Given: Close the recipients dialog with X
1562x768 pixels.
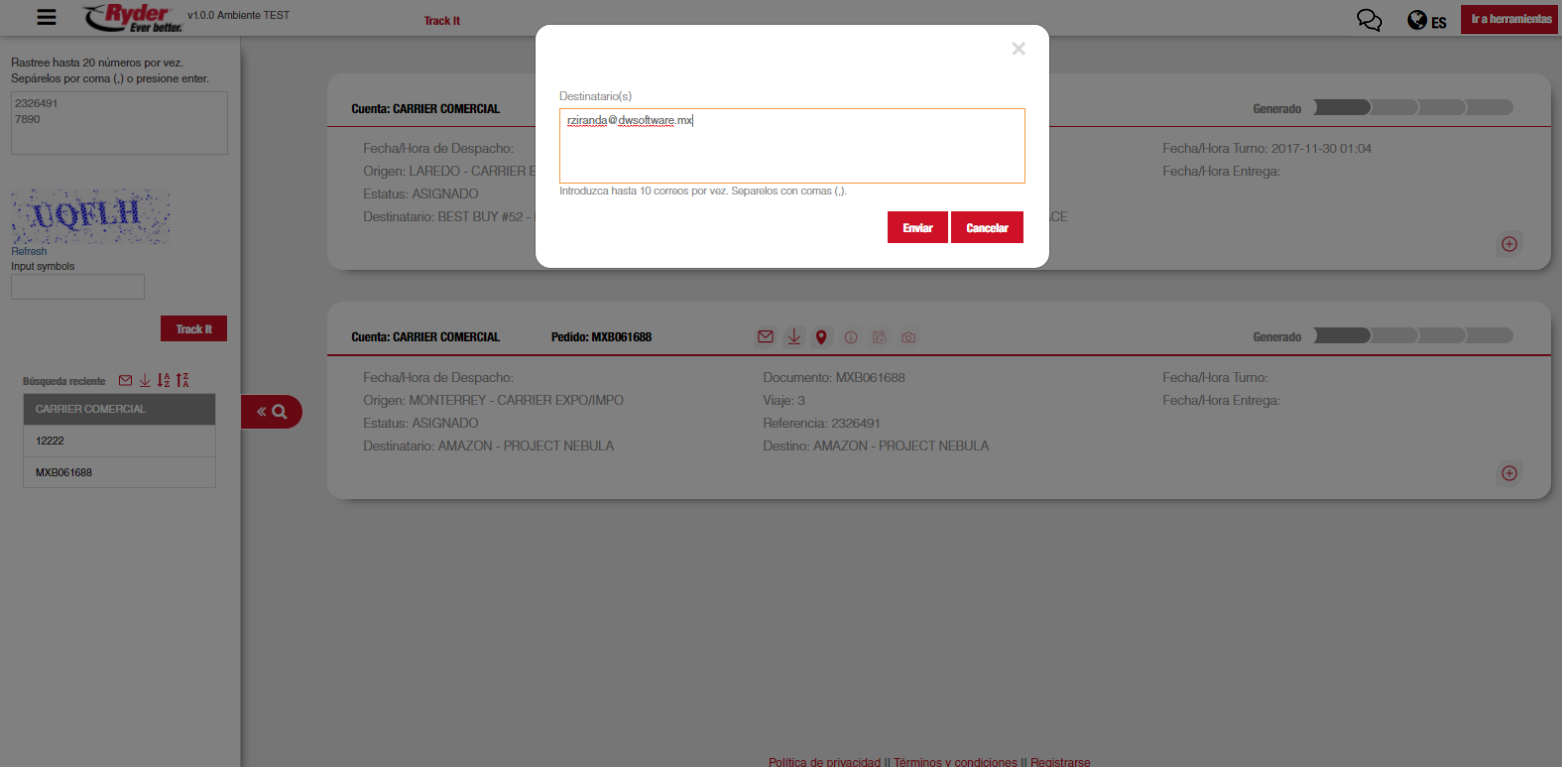Looking at the screenshot, I should click(x=1018, y=49).
